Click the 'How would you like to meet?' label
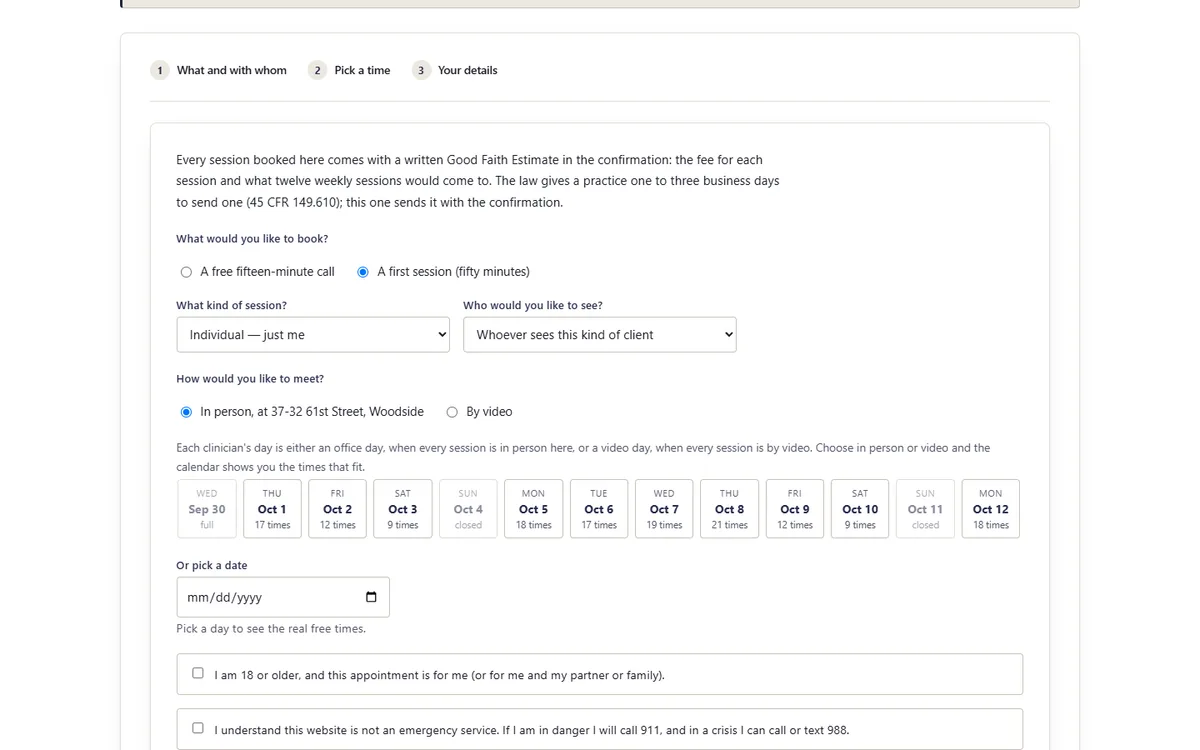Screen dimensions: 1200x750 pyautogui.click(x=250, y=379)
